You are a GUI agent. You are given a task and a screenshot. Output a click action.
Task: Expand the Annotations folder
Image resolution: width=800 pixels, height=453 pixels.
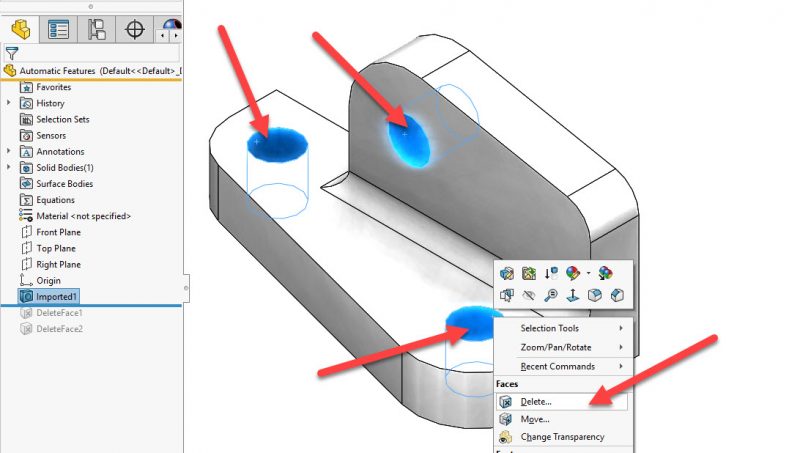pos(9,151)
